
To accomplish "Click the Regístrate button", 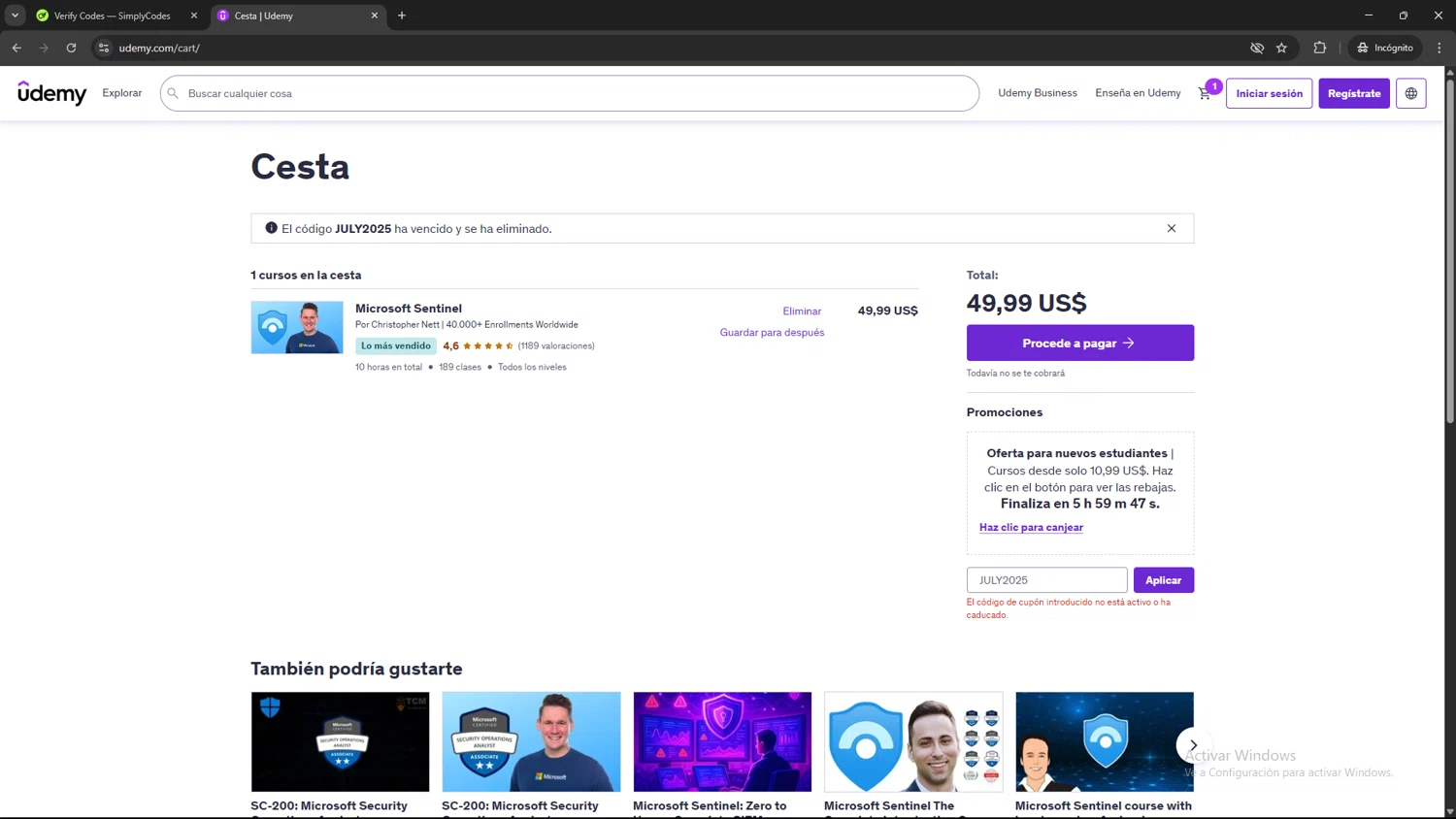I will click(x=1354, y=93).
